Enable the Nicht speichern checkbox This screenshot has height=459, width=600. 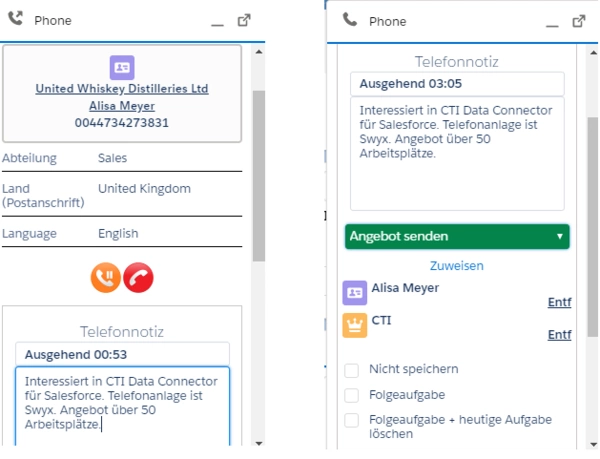[x=352, y=370]
